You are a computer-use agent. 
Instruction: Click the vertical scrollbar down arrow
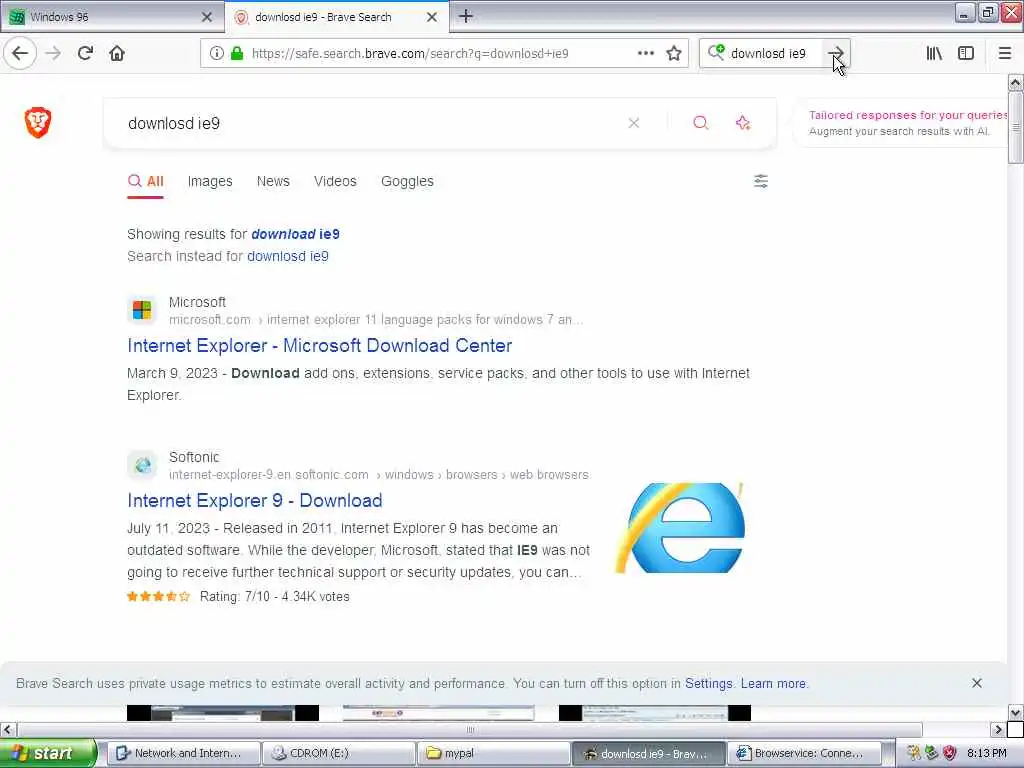pos(1015,712)
